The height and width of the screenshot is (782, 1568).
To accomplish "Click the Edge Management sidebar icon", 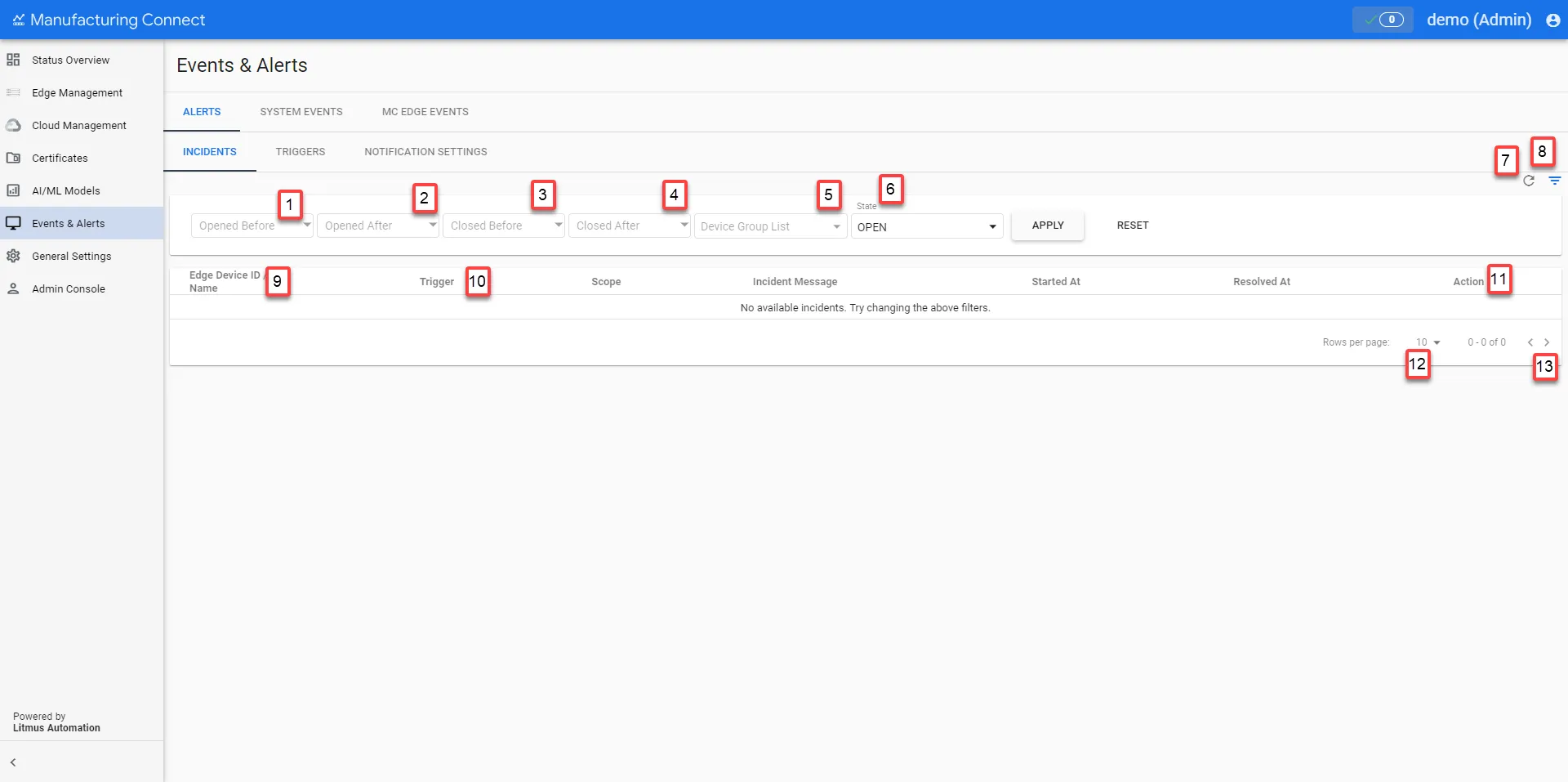I will [13, 92].
